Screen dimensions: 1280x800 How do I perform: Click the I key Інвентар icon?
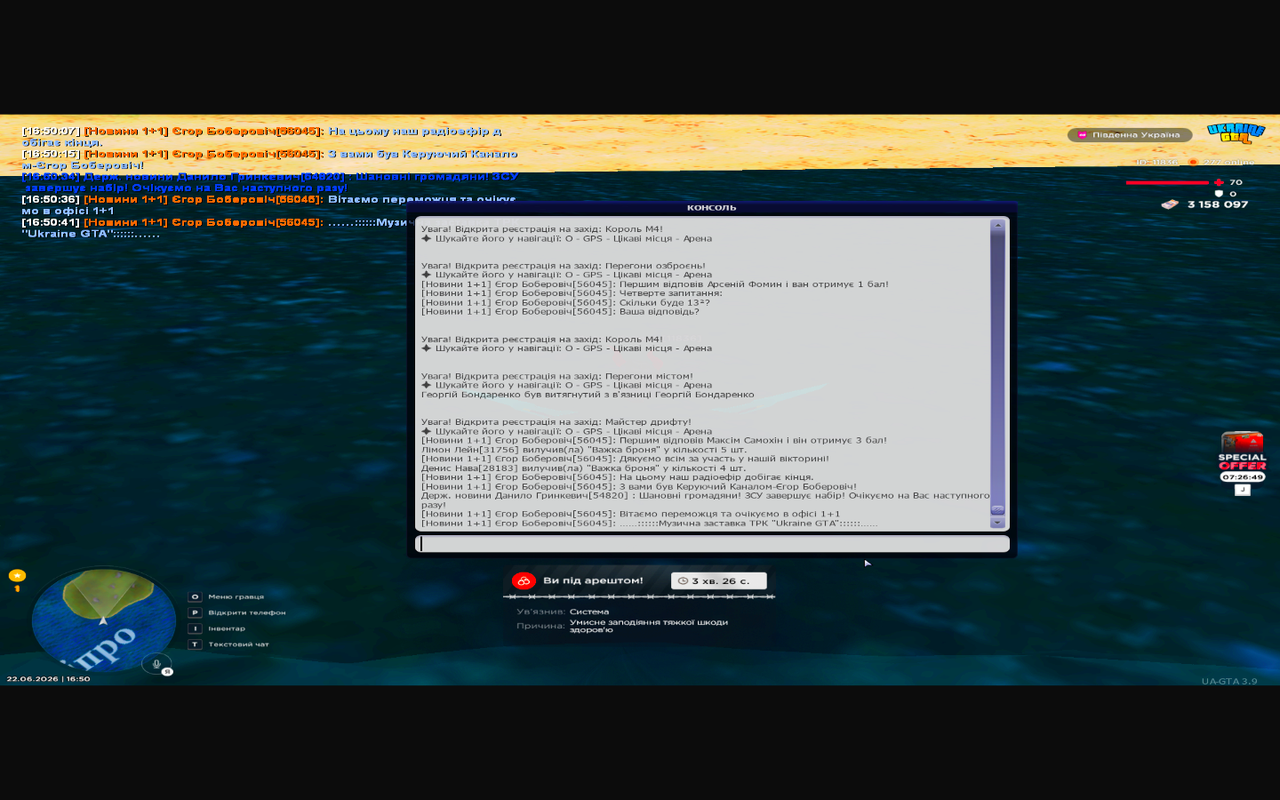point(195,628)
